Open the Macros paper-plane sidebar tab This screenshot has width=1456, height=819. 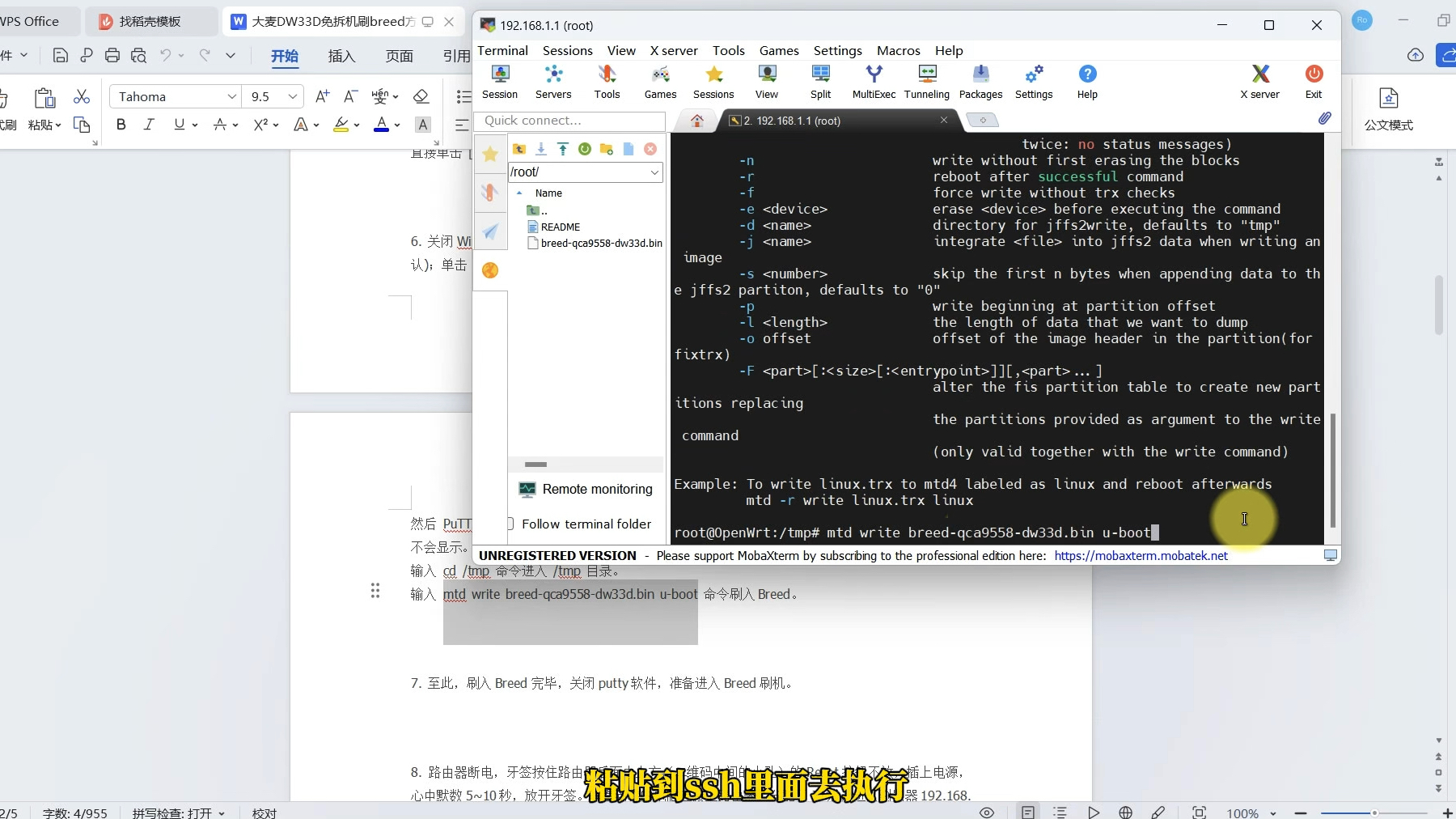(490, 231)
